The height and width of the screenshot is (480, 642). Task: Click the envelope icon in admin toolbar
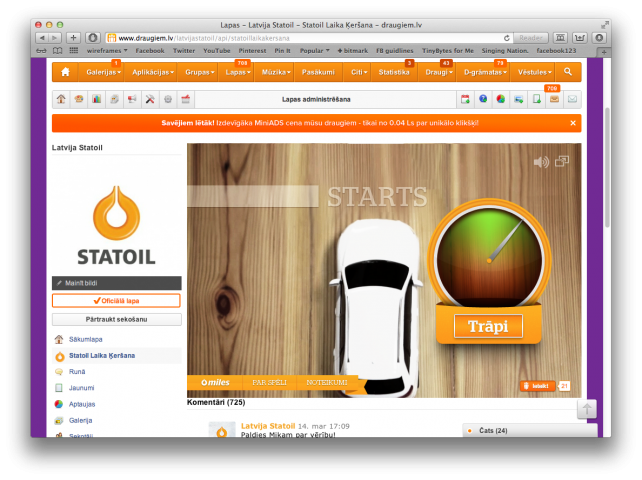[572, 99]
